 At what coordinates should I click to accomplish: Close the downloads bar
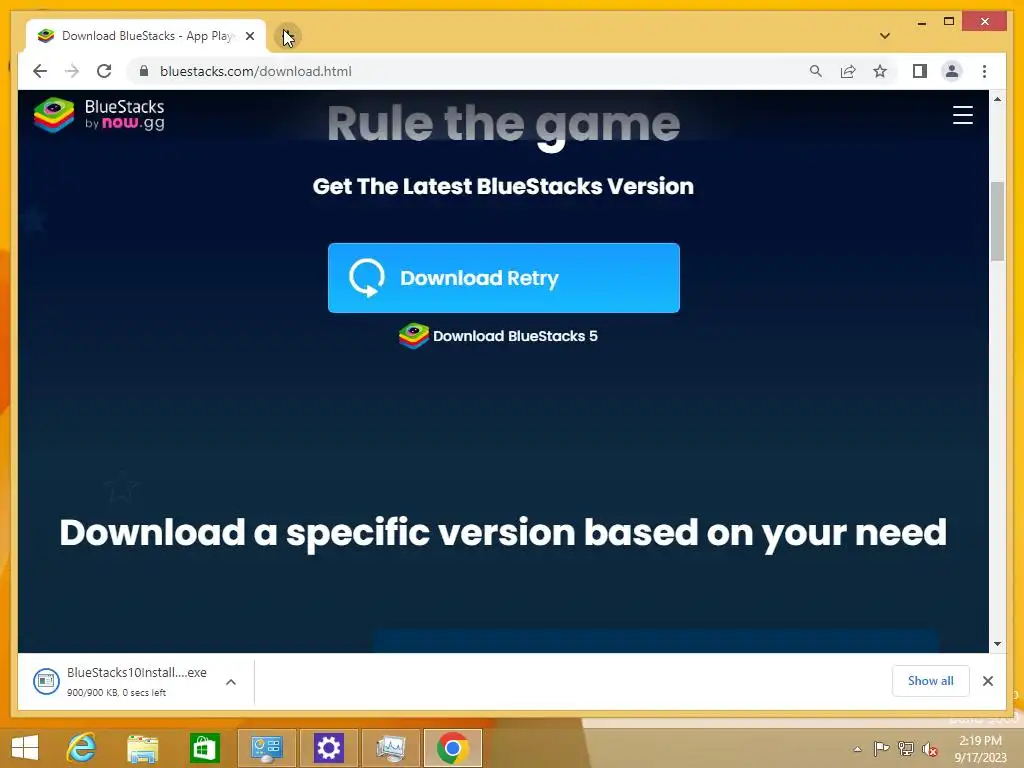988,681
